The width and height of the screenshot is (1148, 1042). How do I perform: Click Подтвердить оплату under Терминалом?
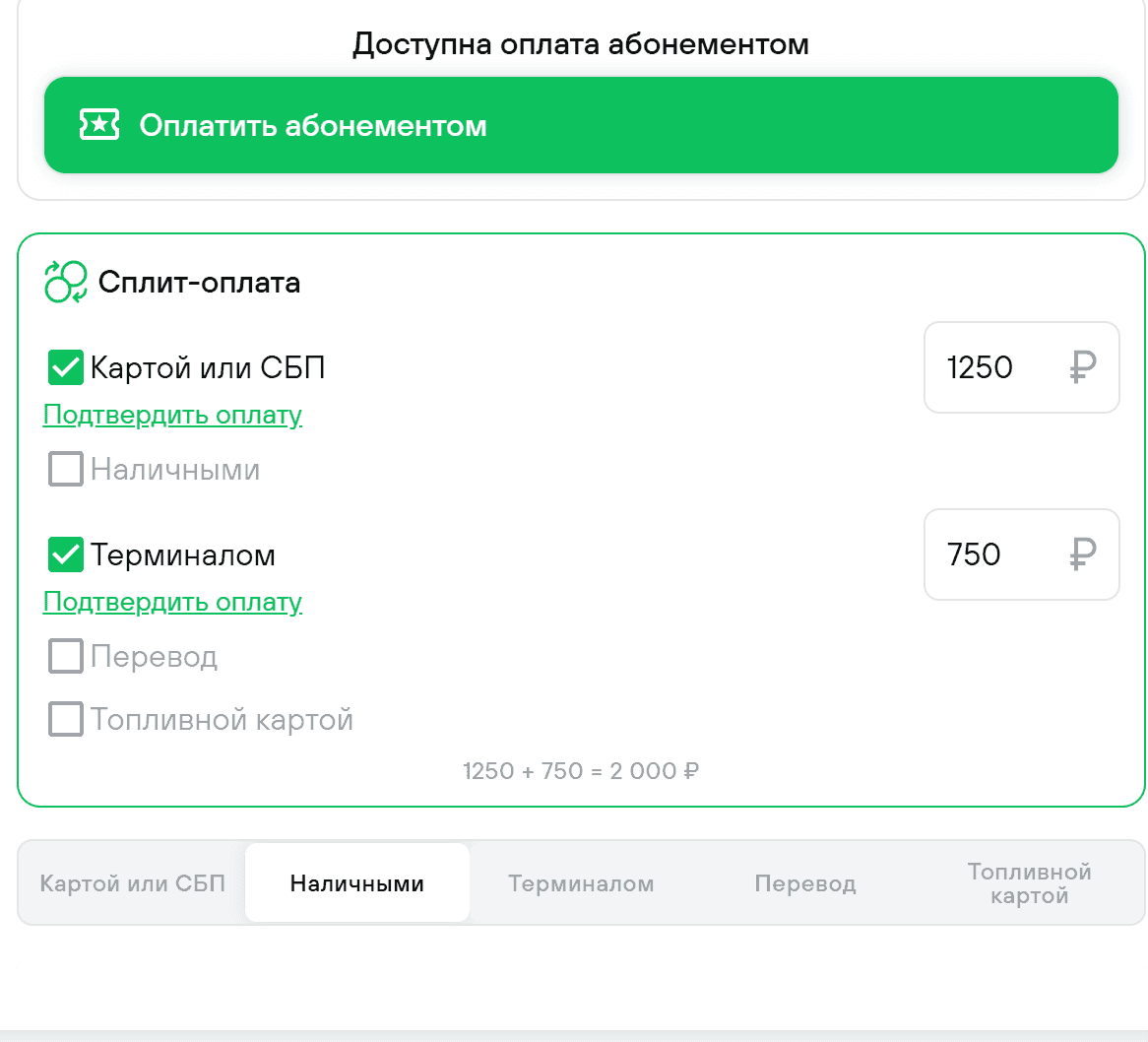[x=172, y=602]
